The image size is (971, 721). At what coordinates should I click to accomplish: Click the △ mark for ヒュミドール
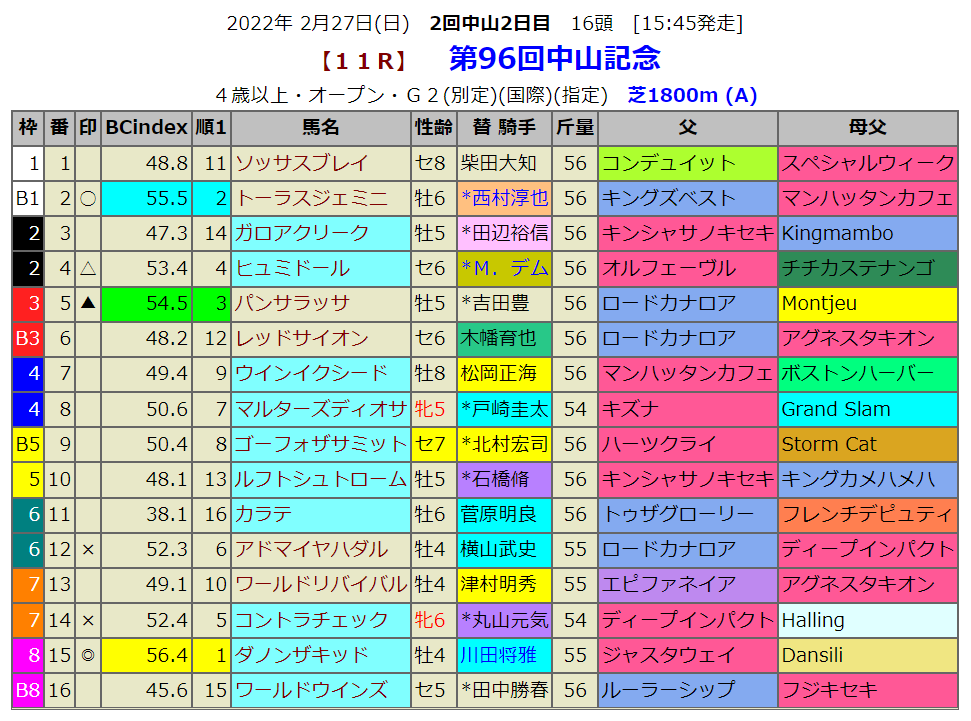pyautogui.click(x=88, y=268)
